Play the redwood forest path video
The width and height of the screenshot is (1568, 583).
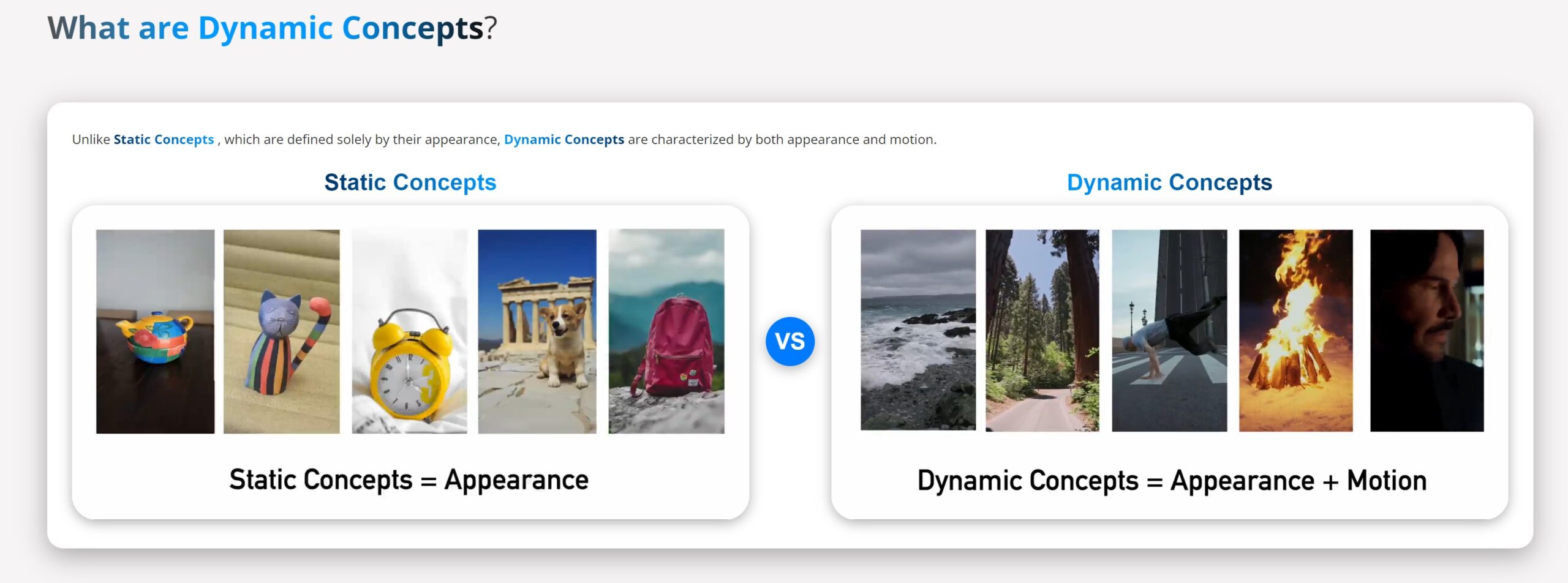pyautogui.click(x=1042, y=331)
